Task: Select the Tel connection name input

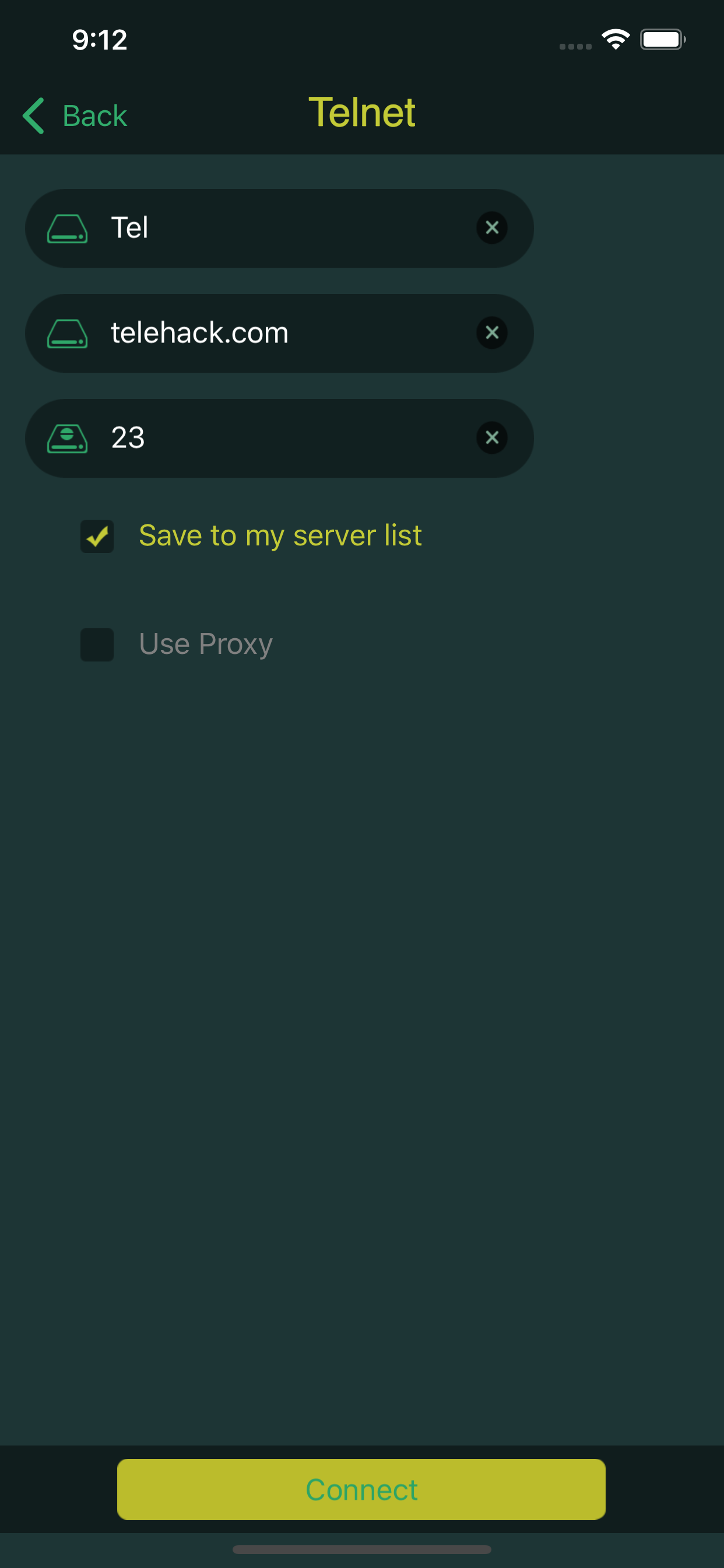Action: click(x=274, y=228)
